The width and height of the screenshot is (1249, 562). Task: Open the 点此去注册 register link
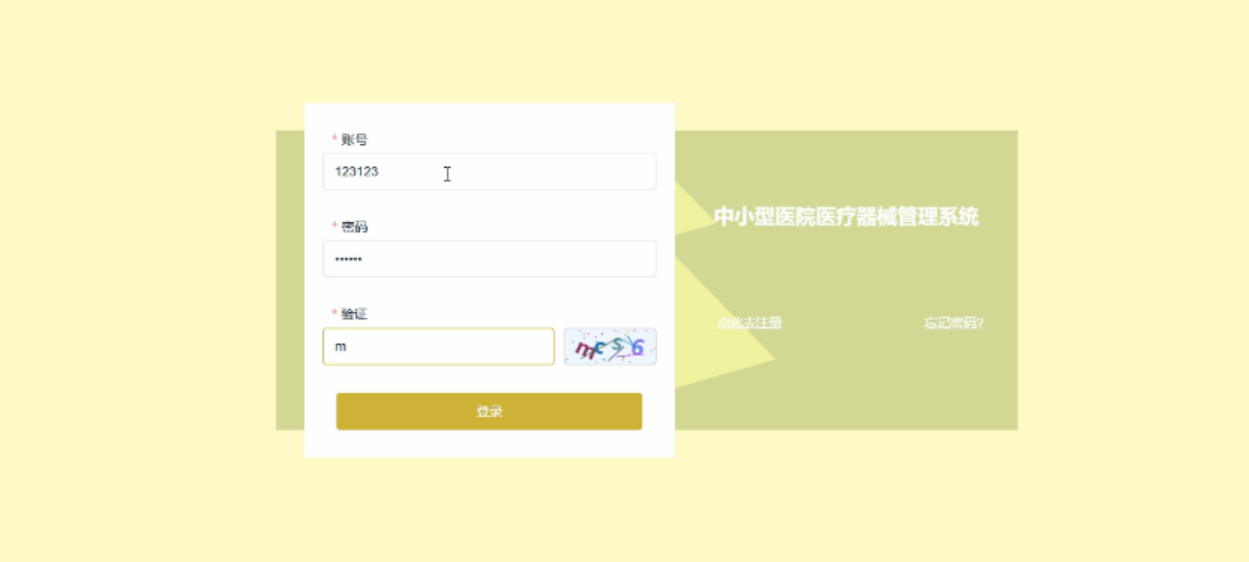click(749, 323)
